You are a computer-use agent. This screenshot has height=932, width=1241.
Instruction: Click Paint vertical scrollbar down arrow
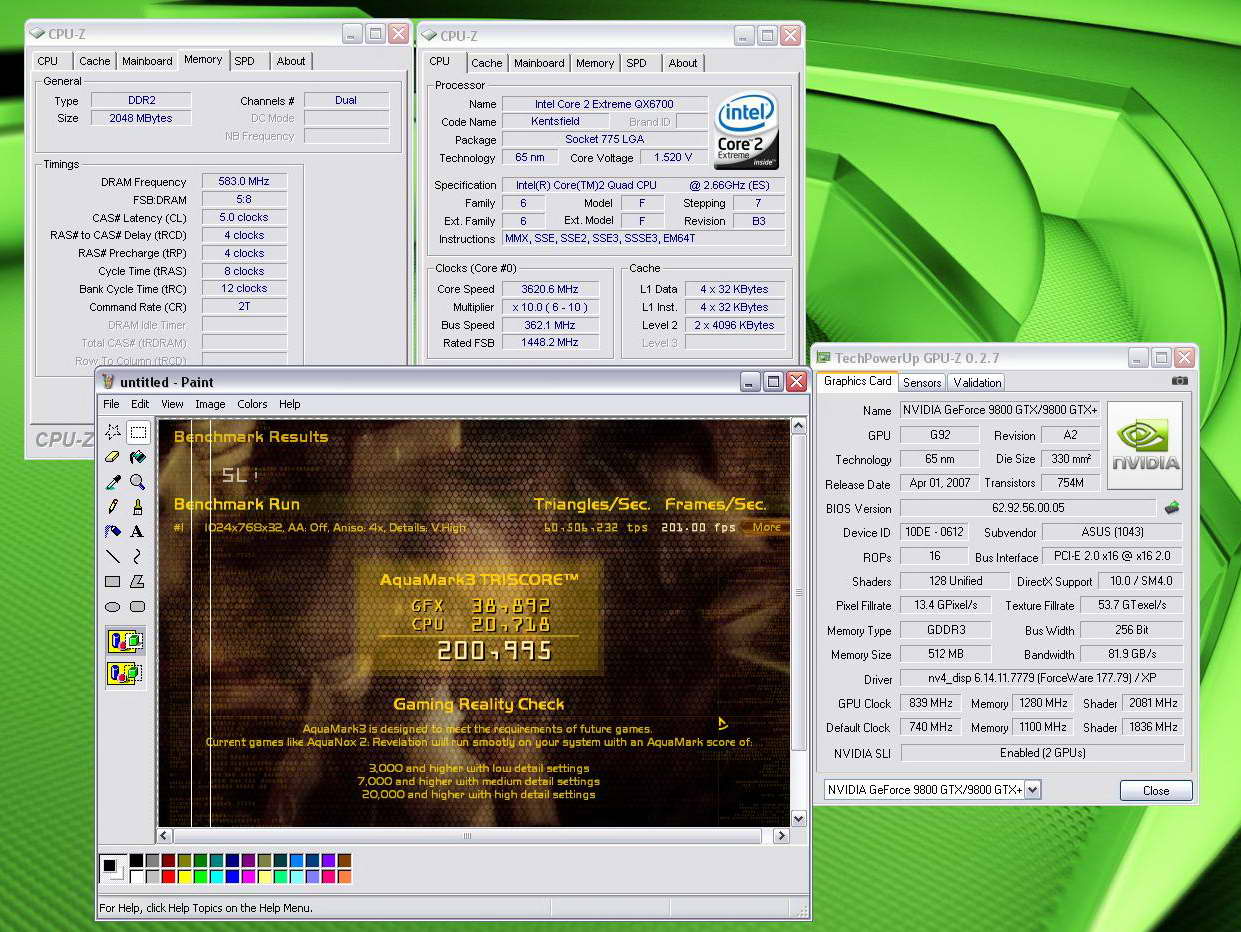click(x=798, y=818)
